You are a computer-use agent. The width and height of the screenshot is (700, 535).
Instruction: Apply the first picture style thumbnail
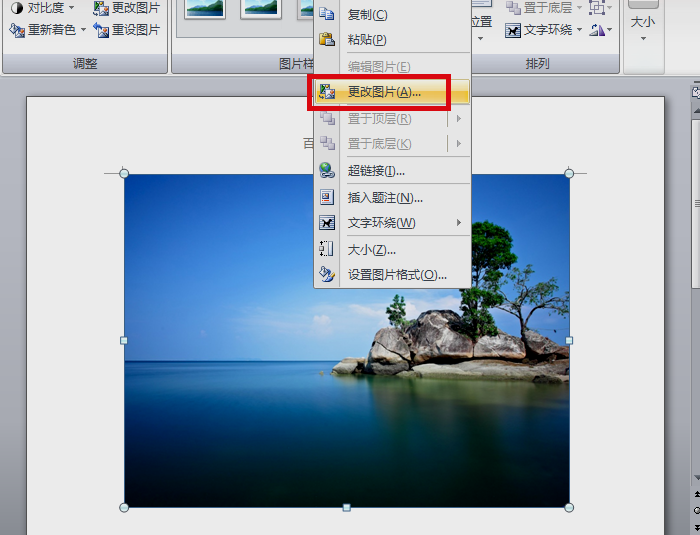[205, 9]
